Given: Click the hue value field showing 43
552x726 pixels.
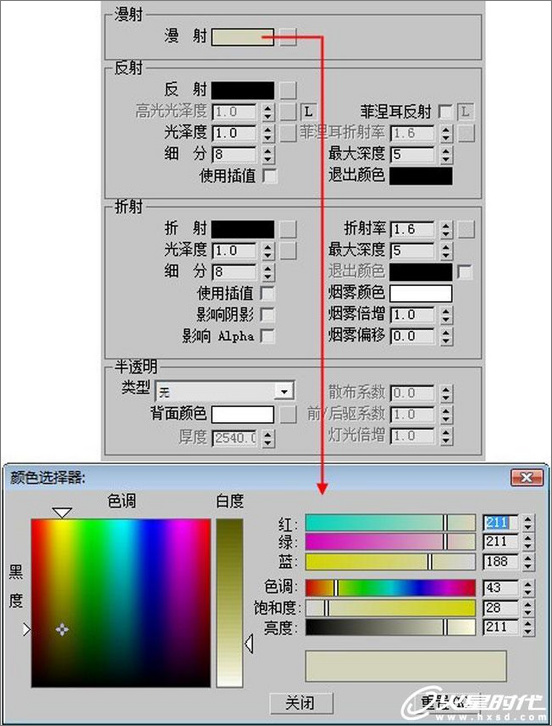Looking at the screenshot, I should tap(501, 588).
